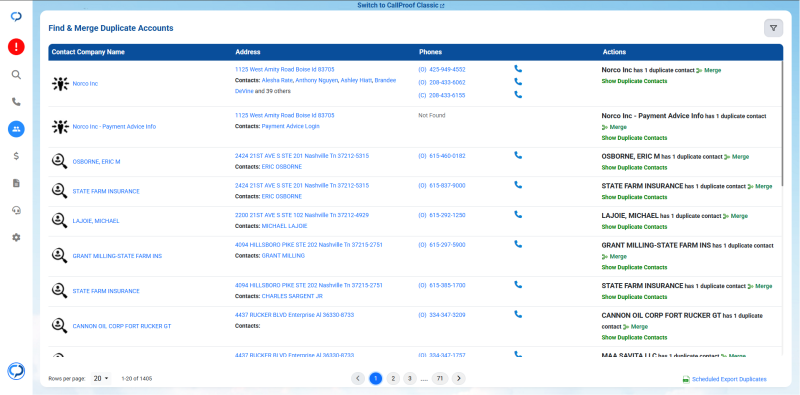Open the search icon in the sidebar

tap(16, 75)
